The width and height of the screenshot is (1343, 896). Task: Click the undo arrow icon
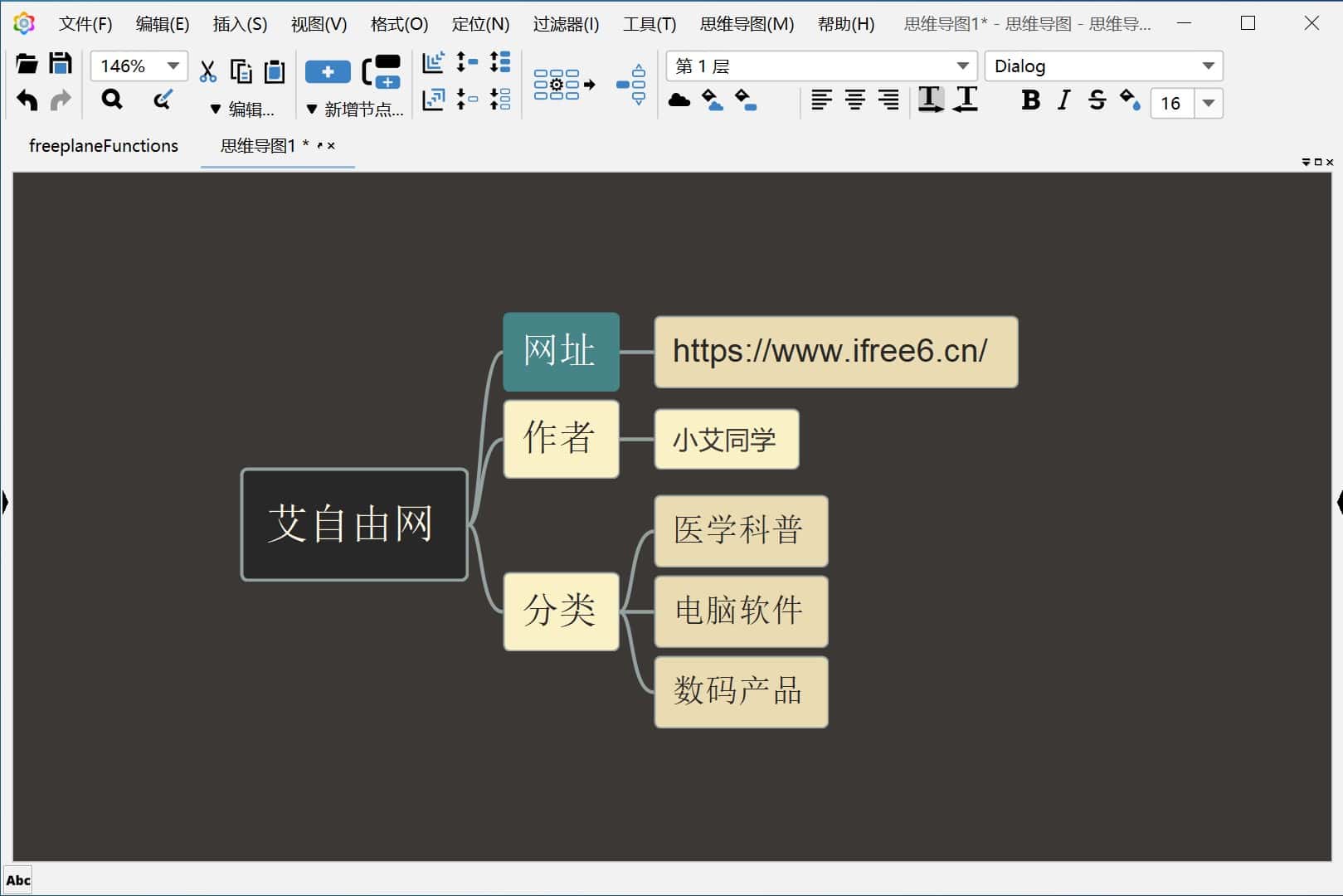pos(27,100)
